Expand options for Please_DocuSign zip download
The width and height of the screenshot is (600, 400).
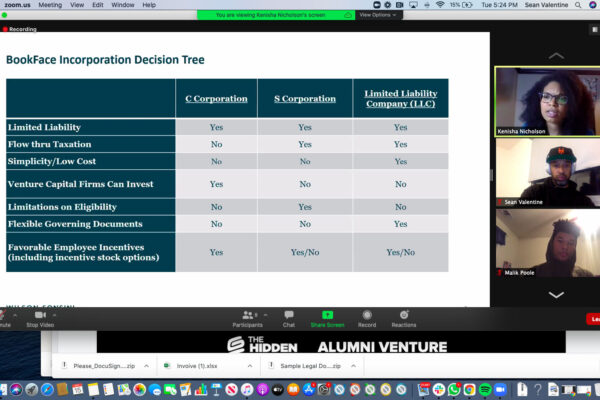[146, 366]
